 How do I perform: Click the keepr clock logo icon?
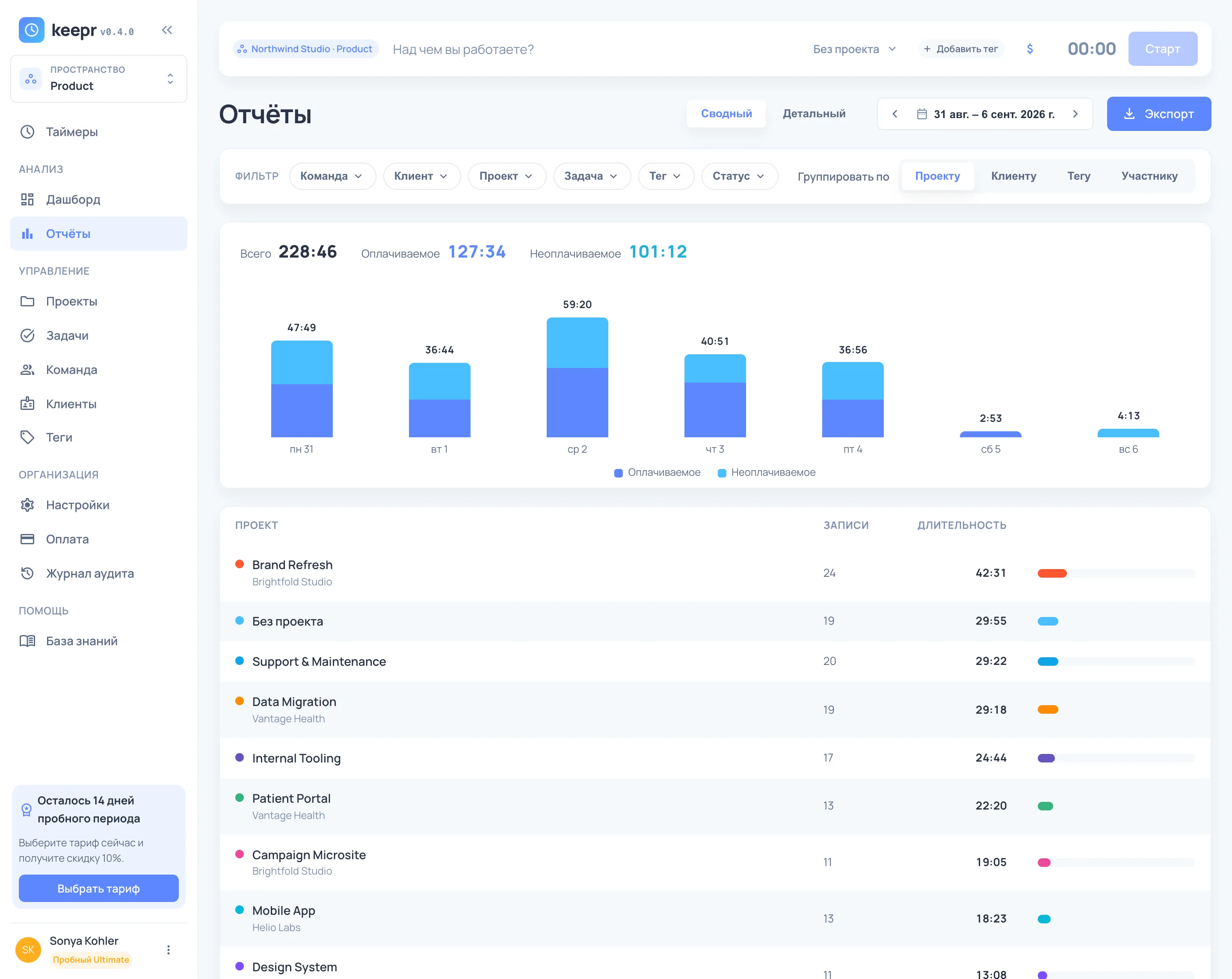coord(31,30)
